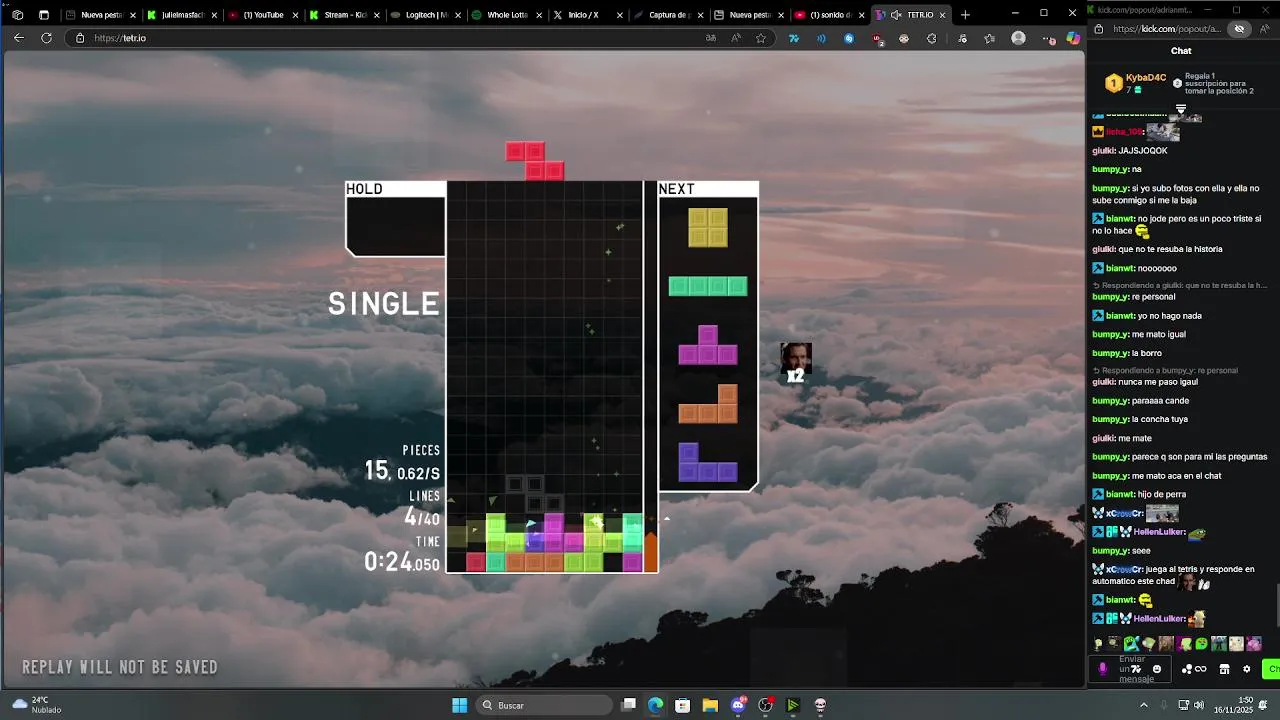Add tetr.io page to favorites star
The width and height of the screenshot is (1280, 720).
pos(761,38)
